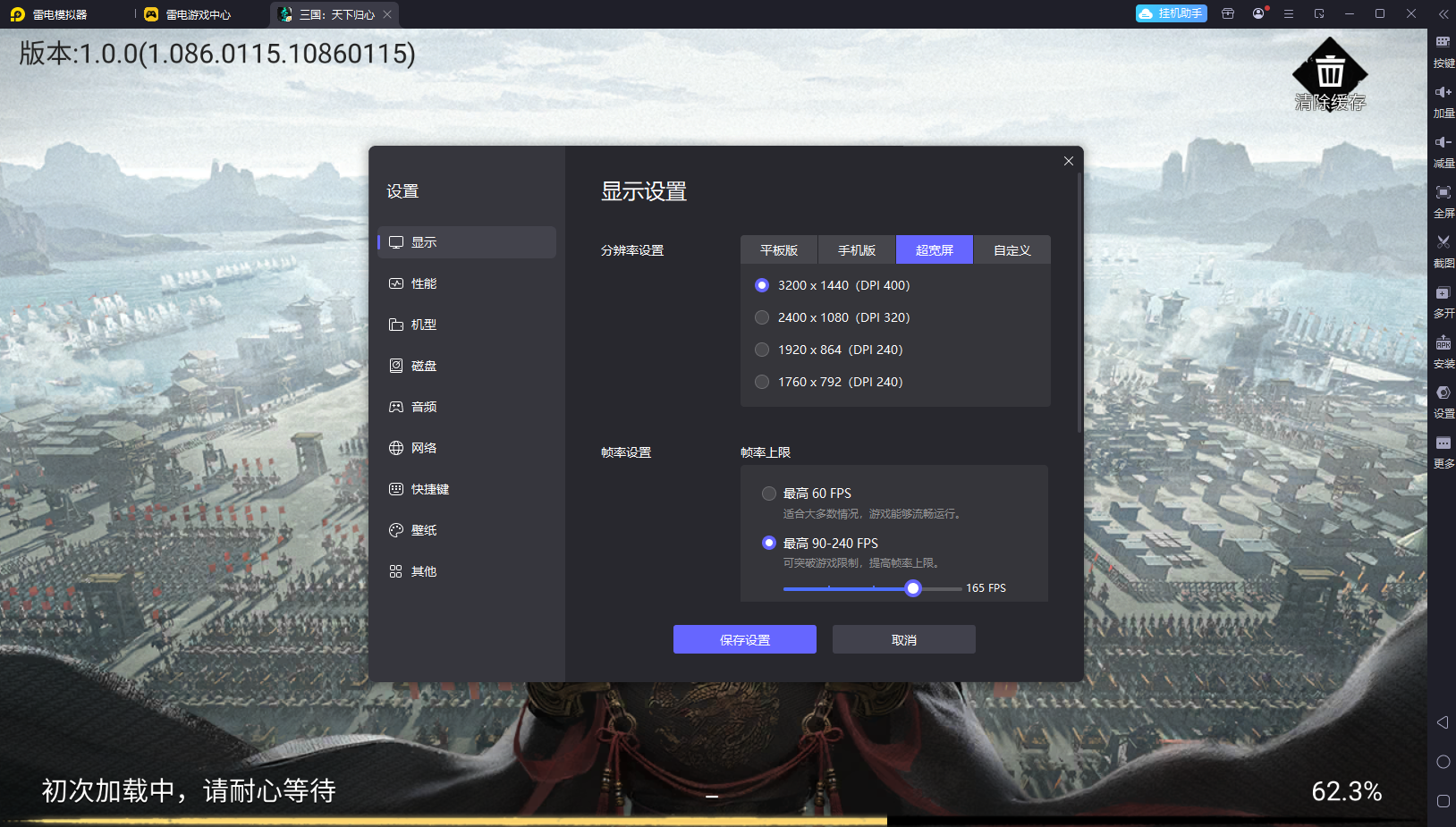This screenshot has width=1456, height=827.
Task: Open the 磁盘 settings section
Action: pyautogui.click(x=467, y=366)
